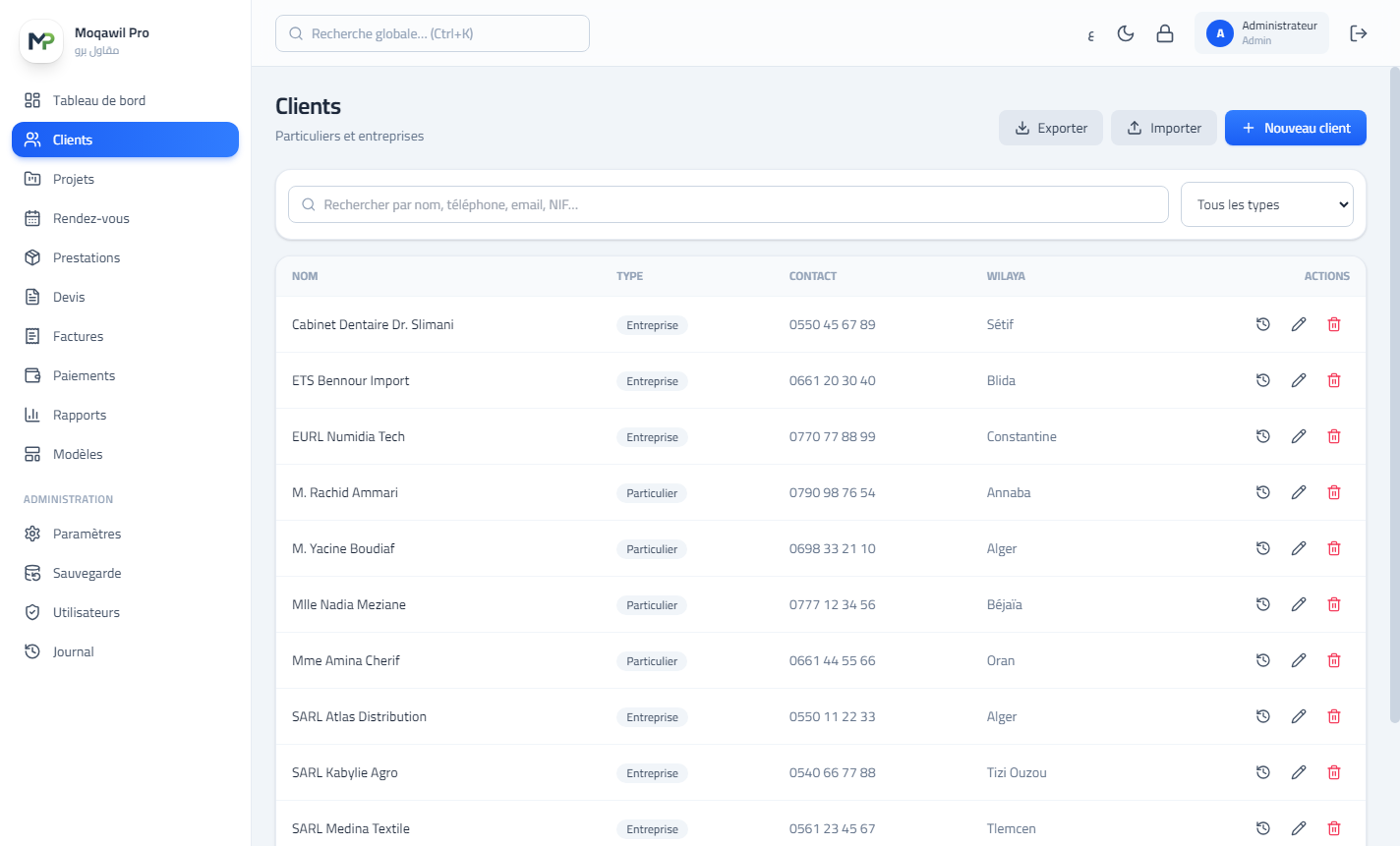The width and height of the screenshot is (1400, 846).
Task: Delete SARL Medina Textile client
Action: click(x=1334, y=828)
